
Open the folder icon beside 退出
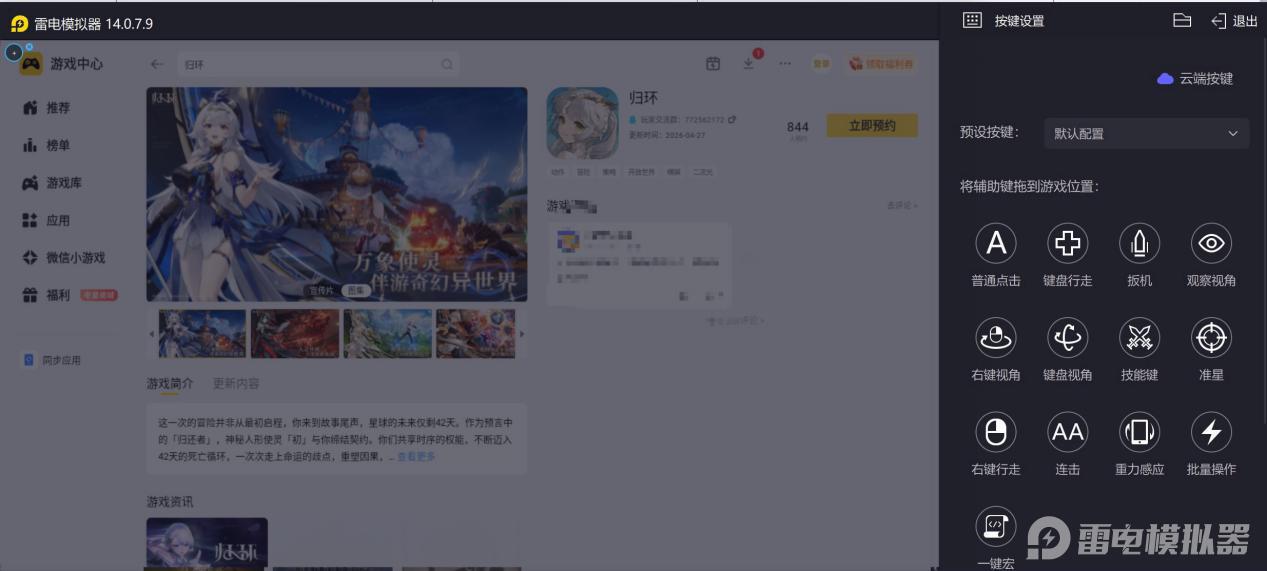click(1182, 20)
